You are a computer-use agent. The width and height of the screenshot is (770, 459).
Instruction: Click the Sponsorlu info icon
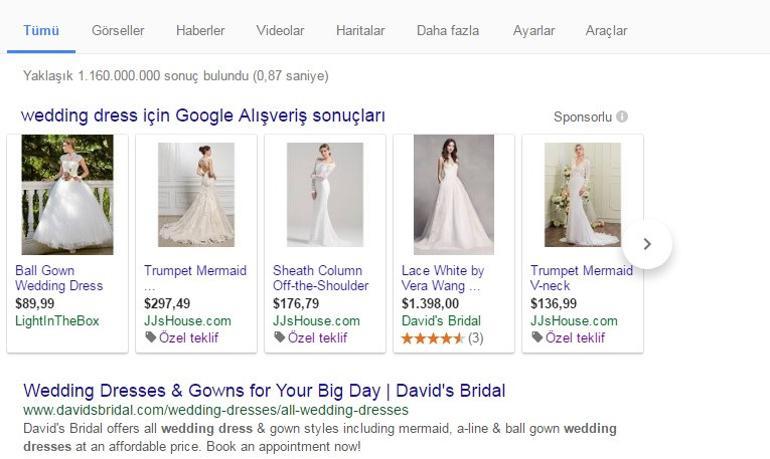(x=622, y=117)
